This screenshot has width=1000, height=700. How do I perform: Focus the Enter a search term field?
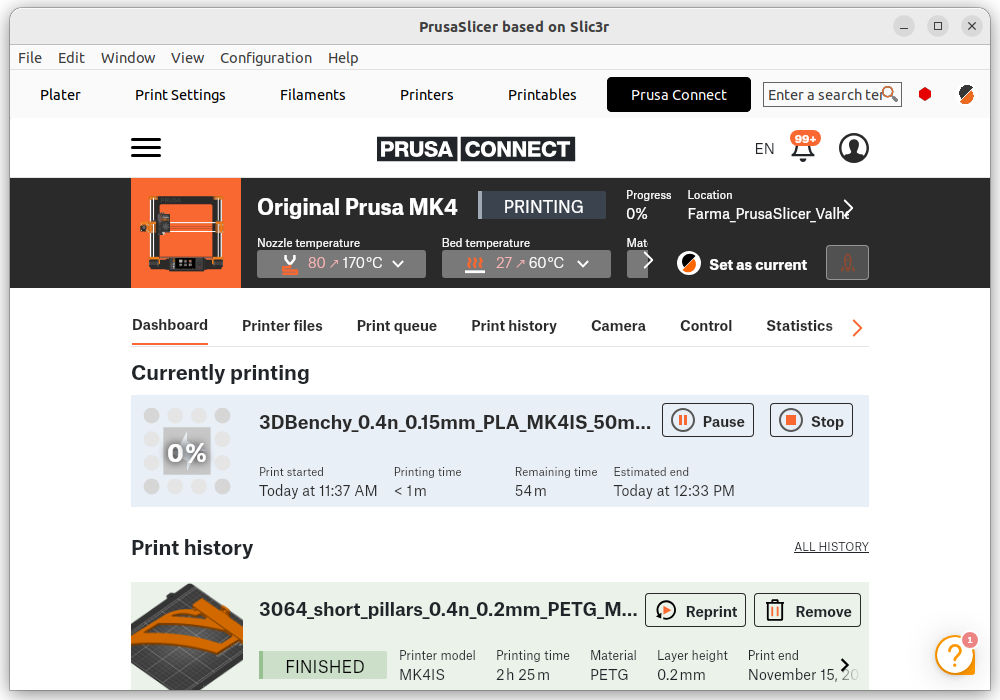tap(832, 94)
